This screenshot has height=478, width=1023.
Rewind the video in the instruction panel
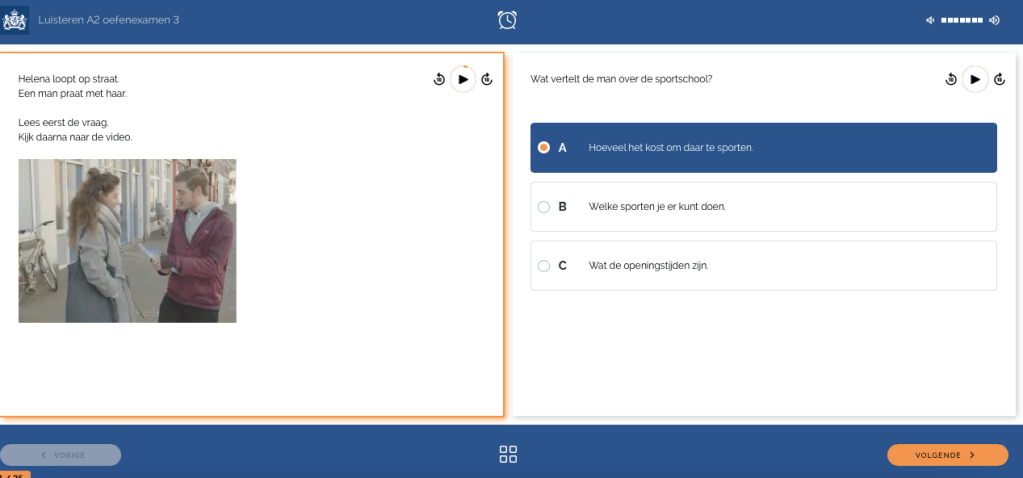(x=439, y=79)
